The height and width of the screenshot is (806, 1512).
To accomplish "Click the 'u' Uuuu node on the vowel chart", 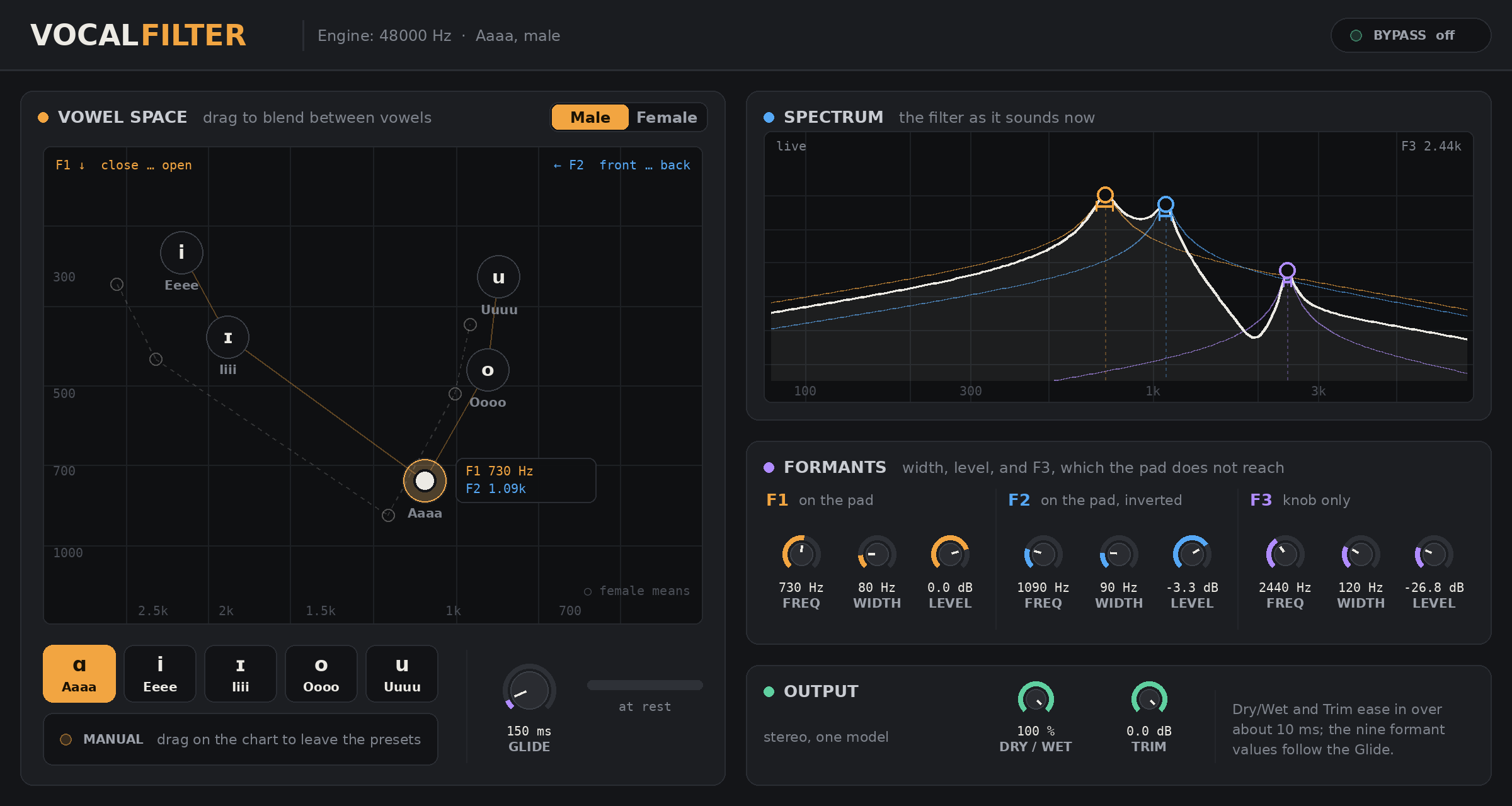I will click(x=498, y=276).
